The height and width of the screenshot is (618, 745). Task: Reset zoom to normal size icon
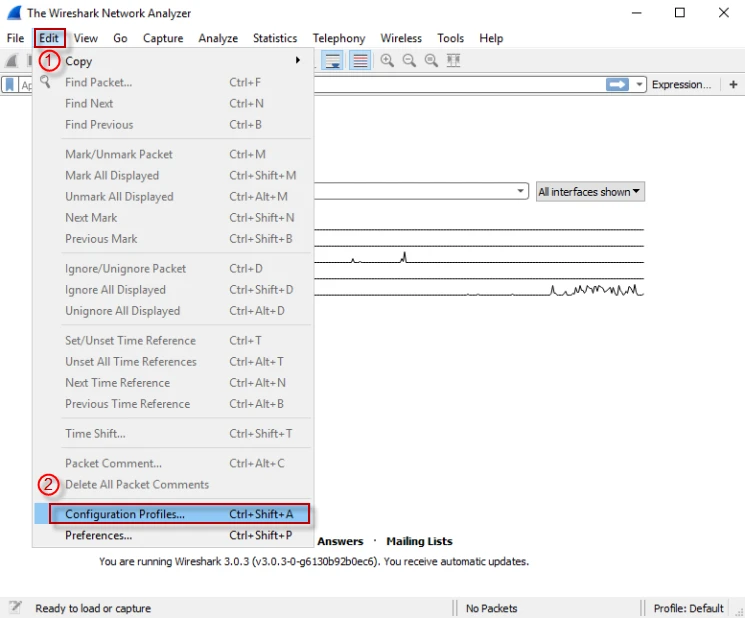click(431, 61)
